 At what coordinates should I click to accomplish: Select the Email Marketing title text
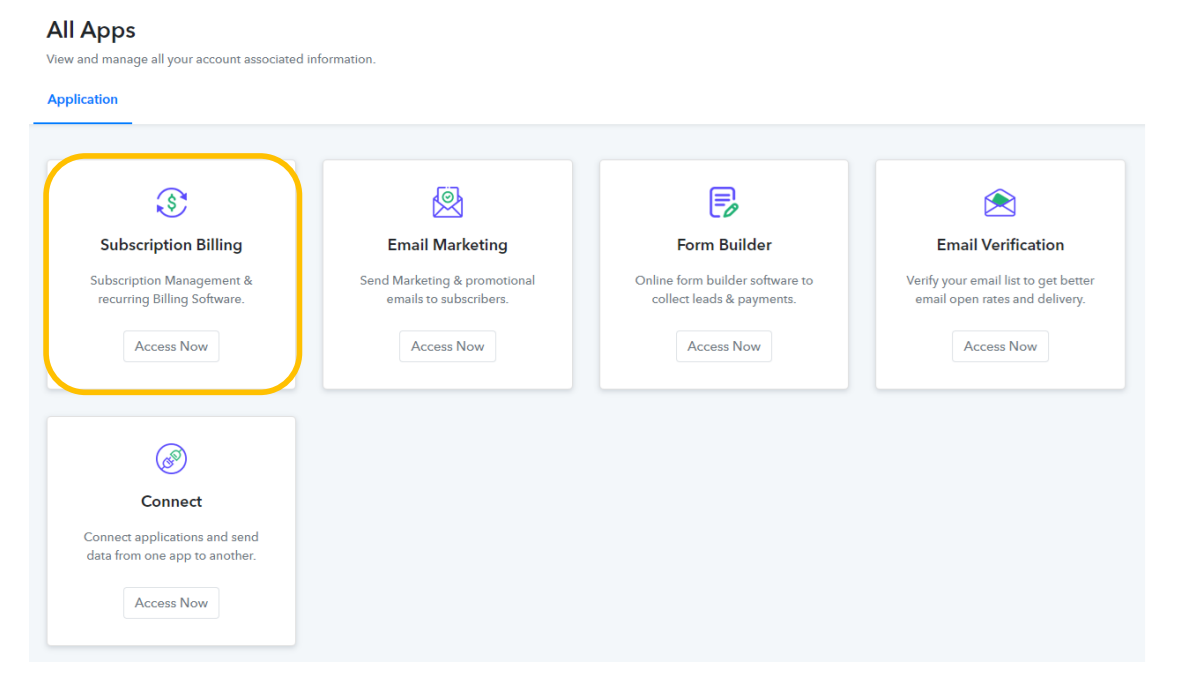(447, 245)
